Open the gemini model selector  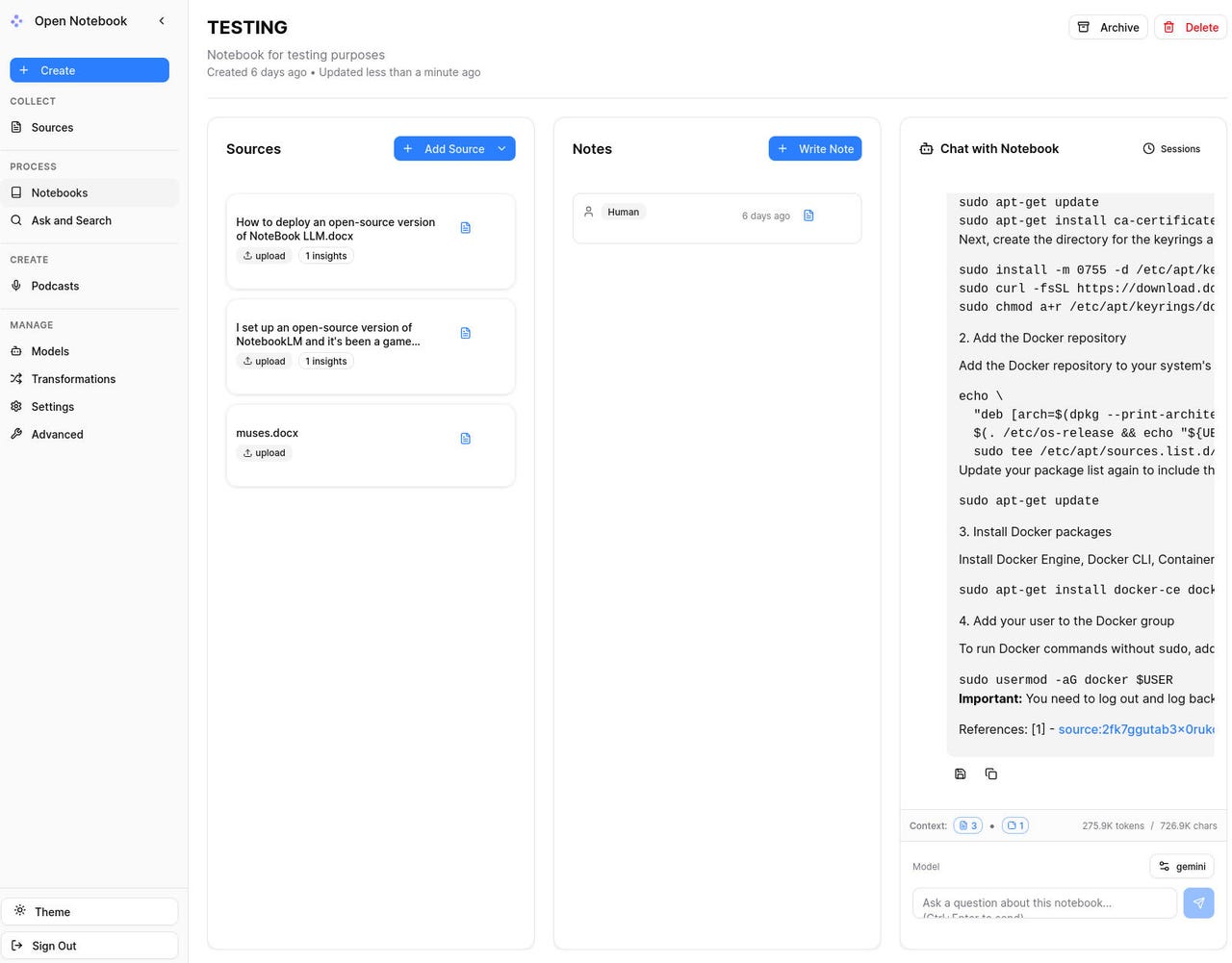tap(1181, 866)
